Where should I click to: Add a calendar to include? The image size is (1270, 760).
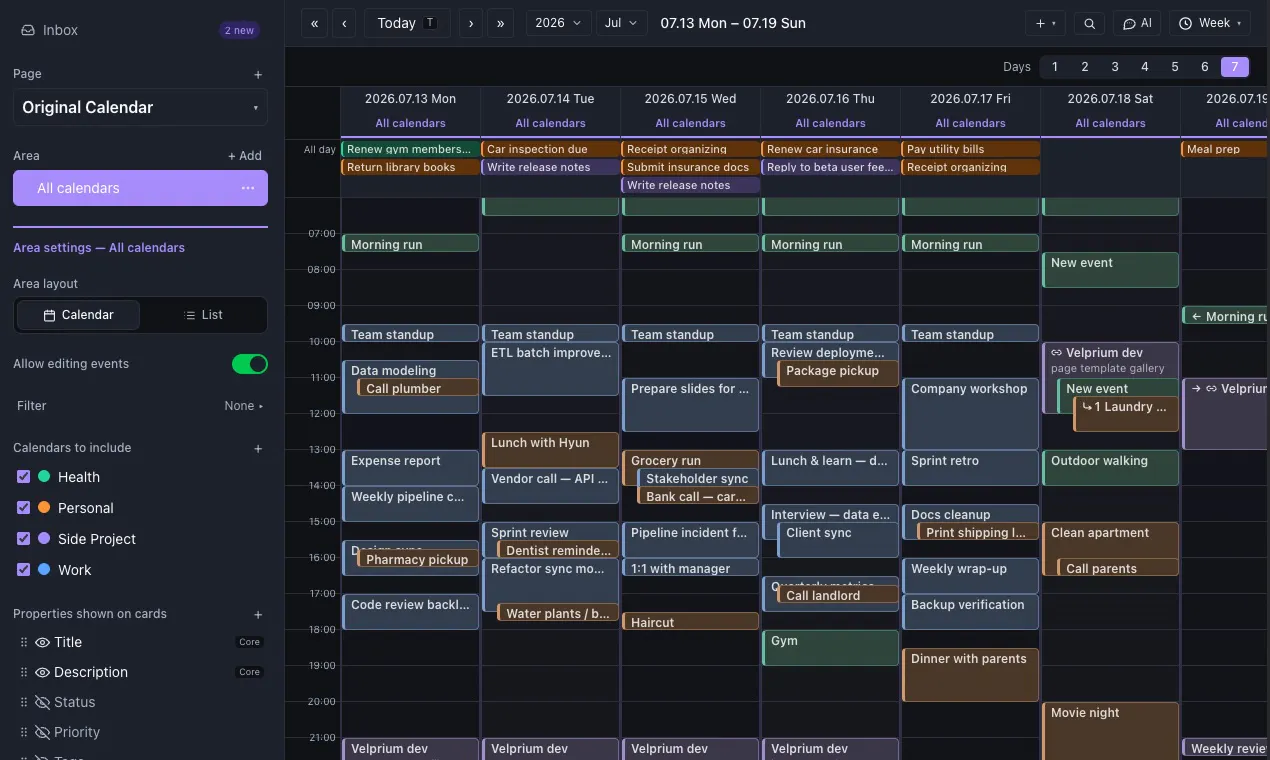[258, 448]
